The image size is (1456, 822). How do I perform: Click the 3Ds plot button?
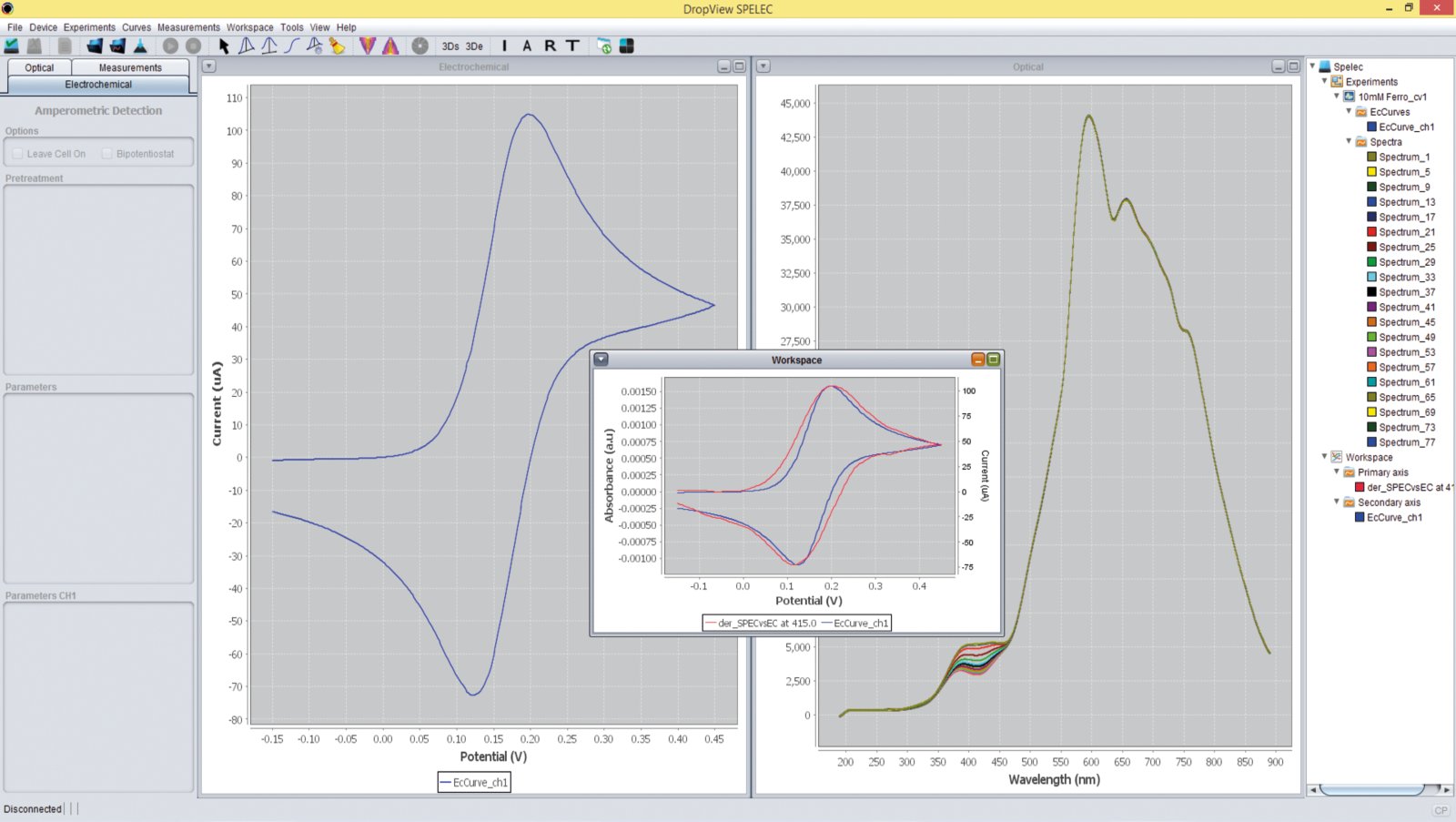coord(450,46)
